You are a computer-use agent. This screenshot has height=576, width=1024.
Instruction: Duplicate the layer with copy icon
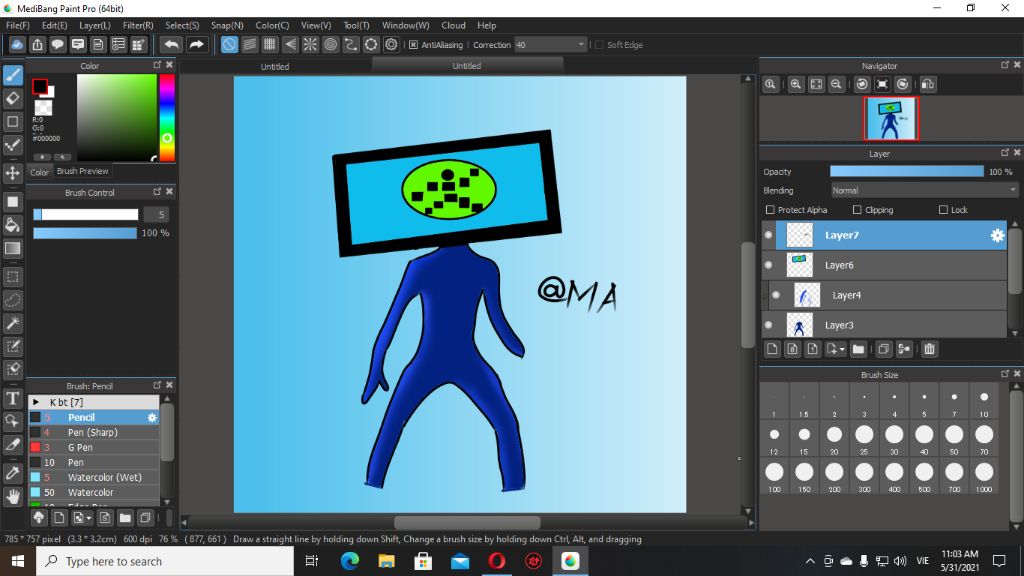[884, 349]
